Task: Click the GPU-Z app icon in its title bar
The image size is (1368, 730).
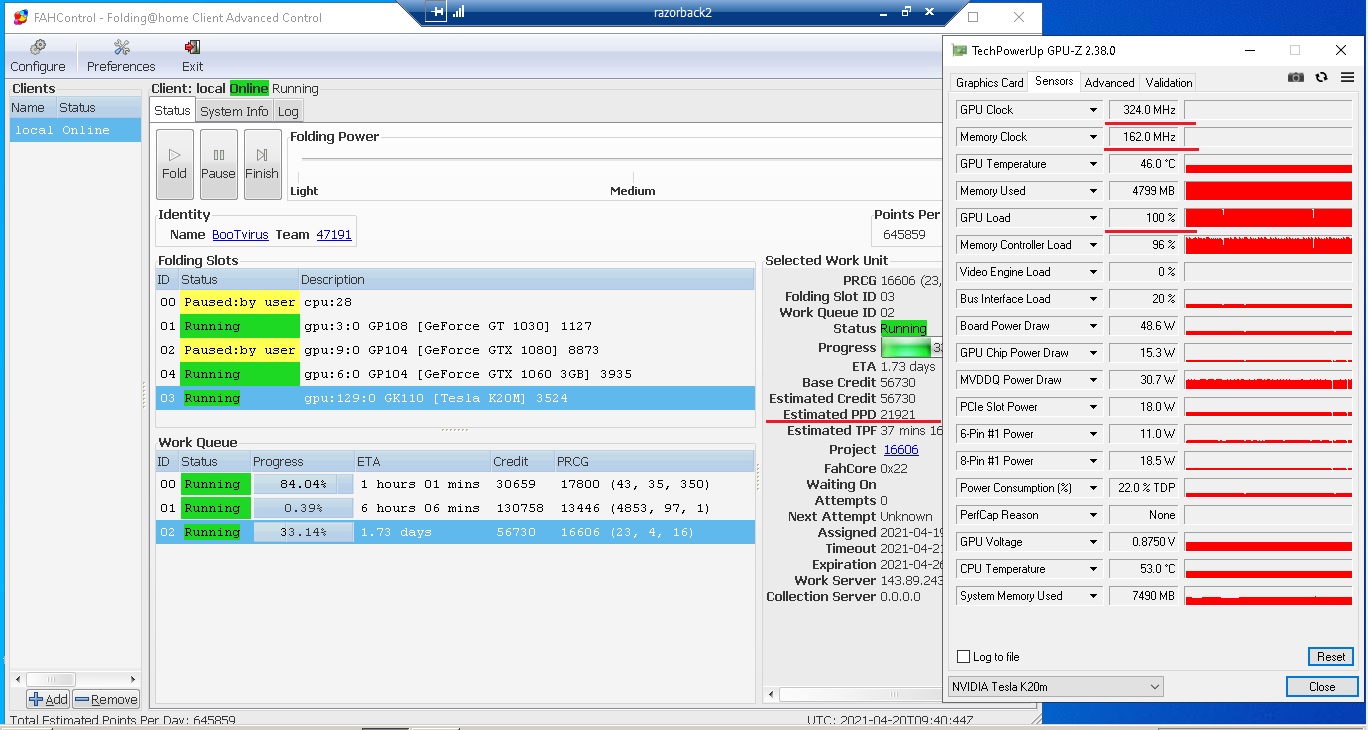Action: click(x=959, y=51)
